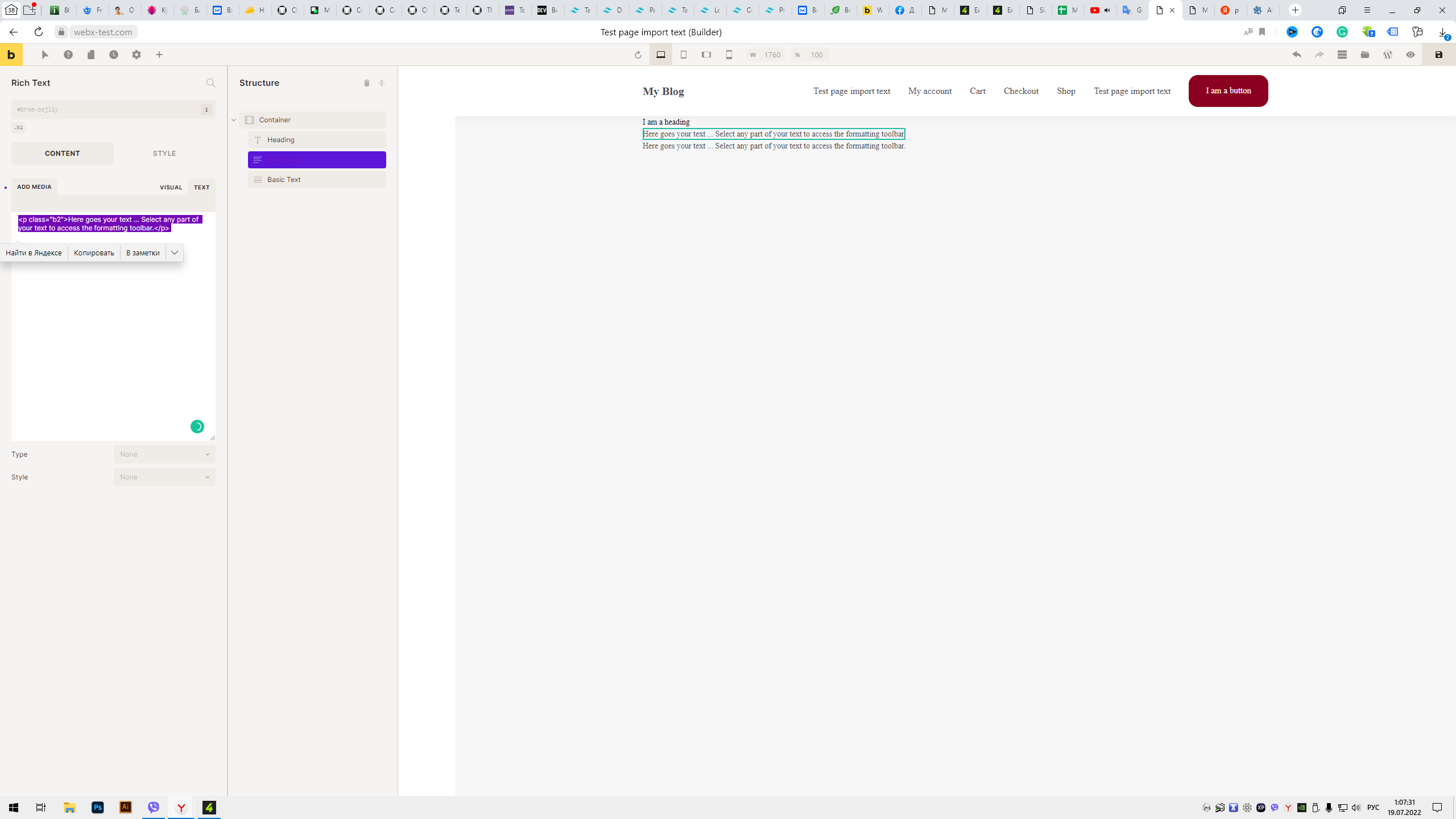Expand all via Structure panel arrows icon
This screenshot has height=819, width=1456.
(x=382, y=83)
